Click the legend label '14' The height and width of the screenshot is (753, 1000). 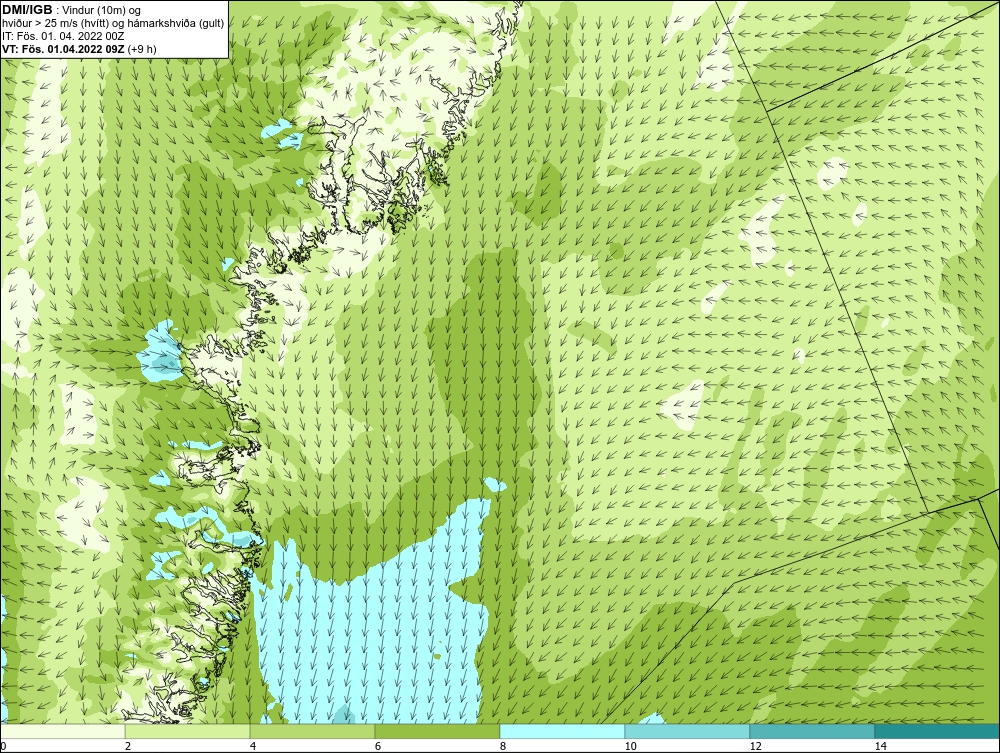coord(881,747)
